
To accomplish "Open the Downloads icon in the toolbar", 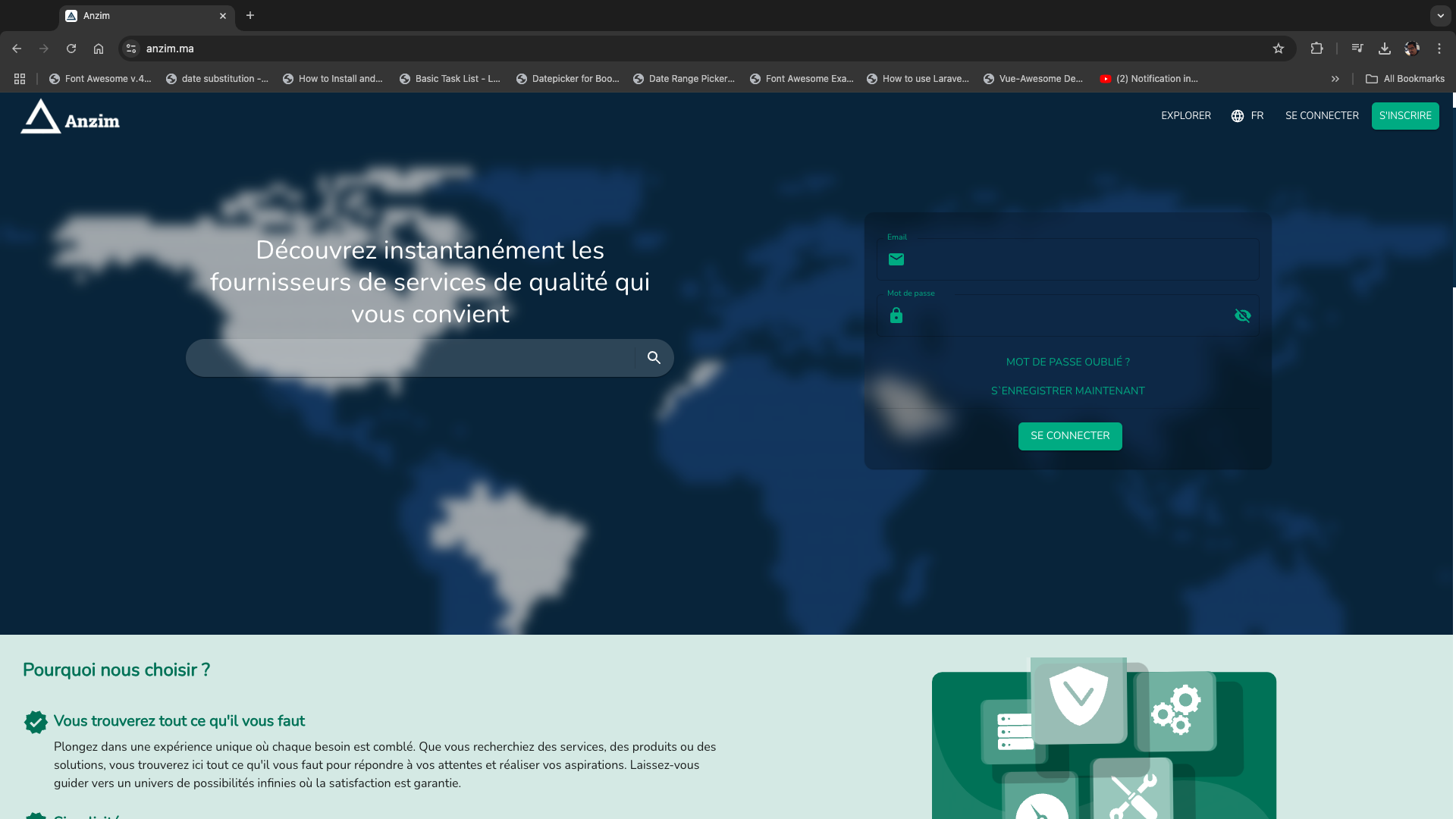I will tap(1384, 48).
